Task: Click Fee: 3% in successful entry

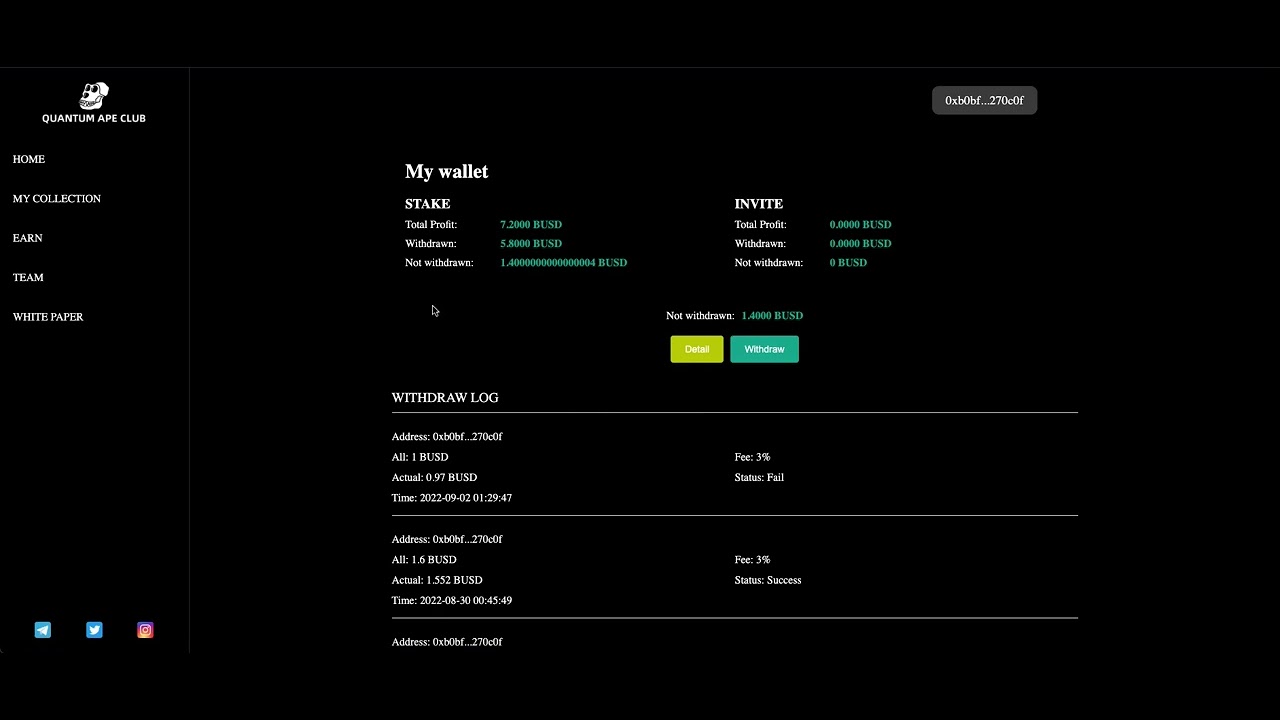Action: click(x=752, y=560)
